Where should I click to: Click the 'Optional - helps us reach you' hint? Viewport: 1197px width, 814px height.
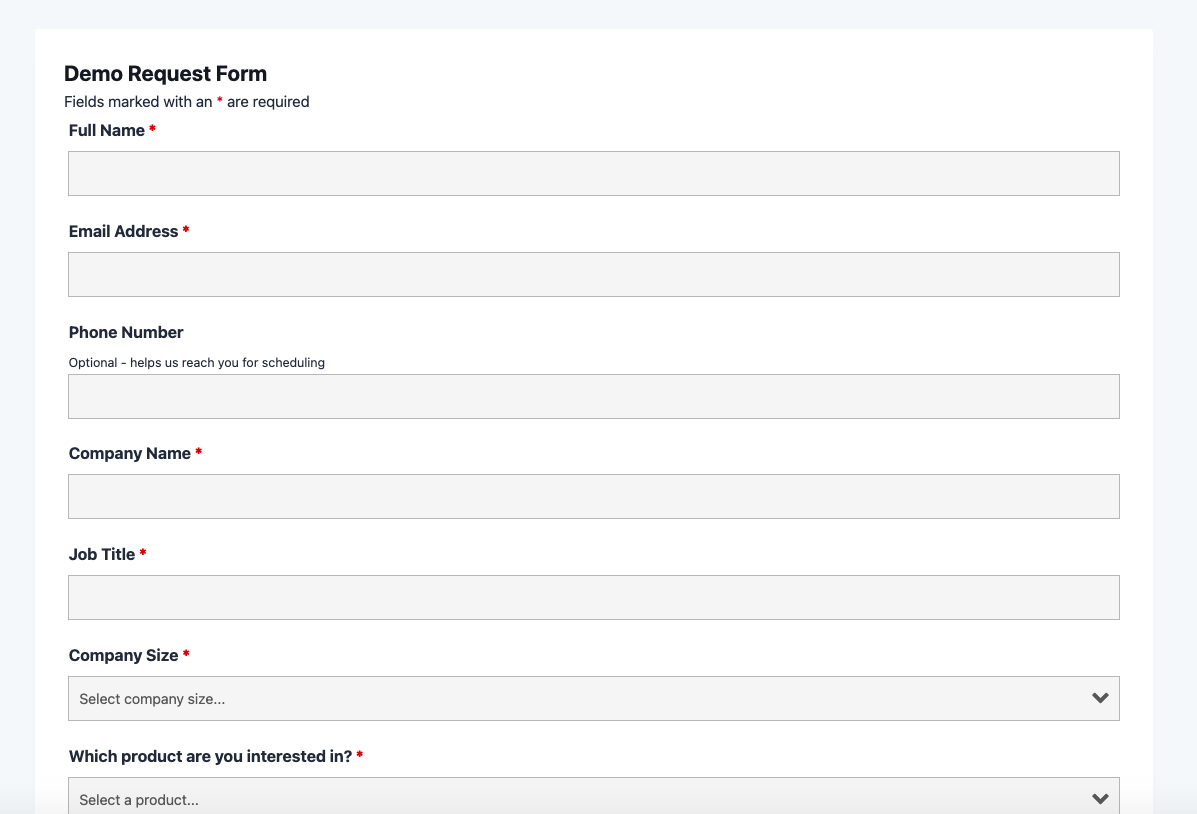pos(196,362)
